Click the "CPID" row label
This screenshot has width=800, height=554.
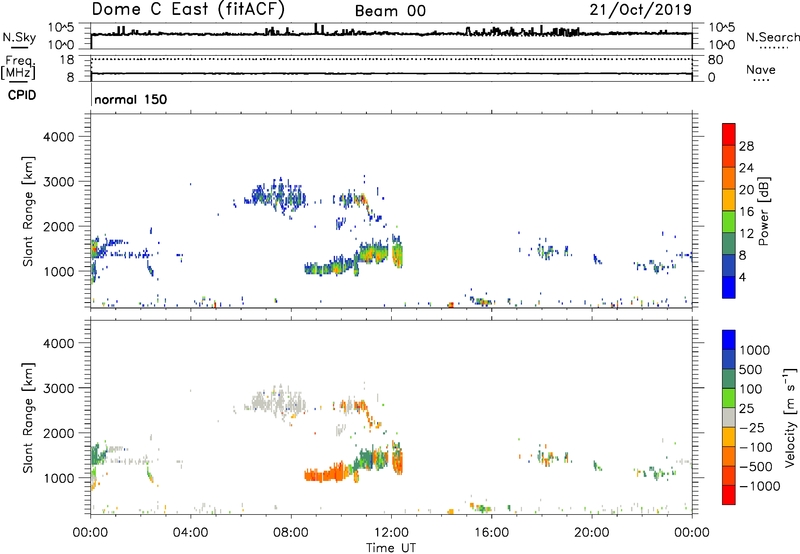coord(22,95)
